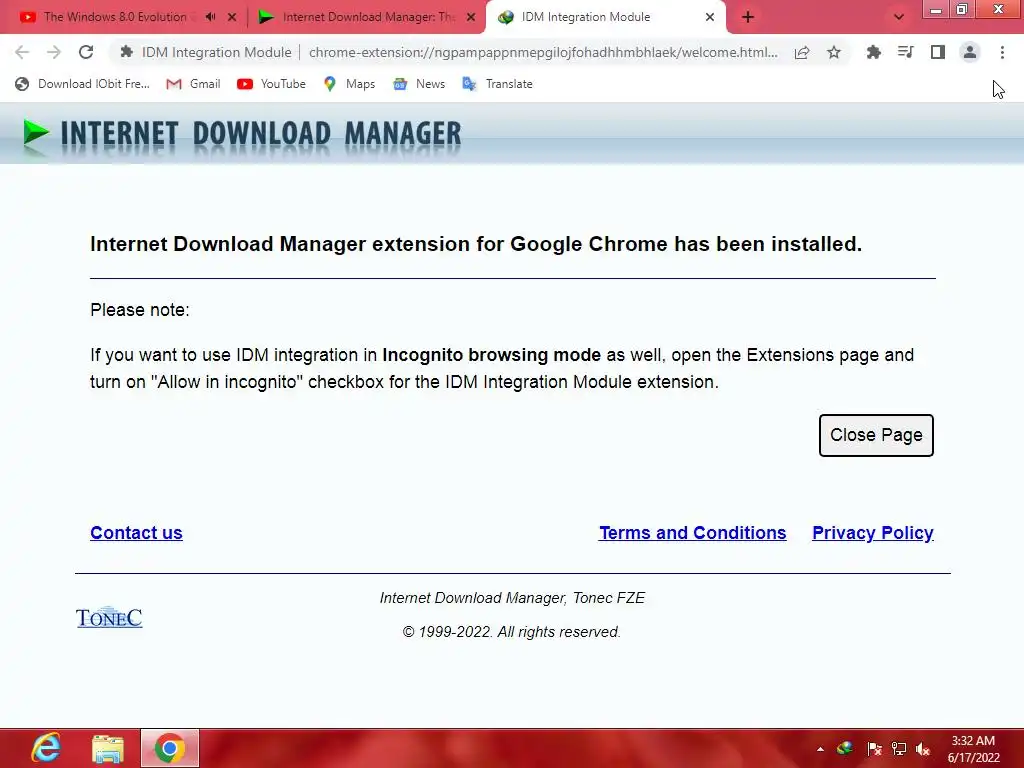Open the Translate bookmark
The image size is (1024, 768).
[498, 84]
